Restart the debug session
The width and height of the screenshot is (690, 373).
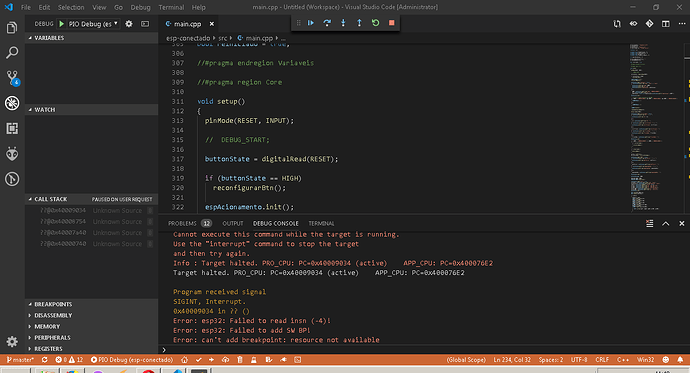click(375, 23)
